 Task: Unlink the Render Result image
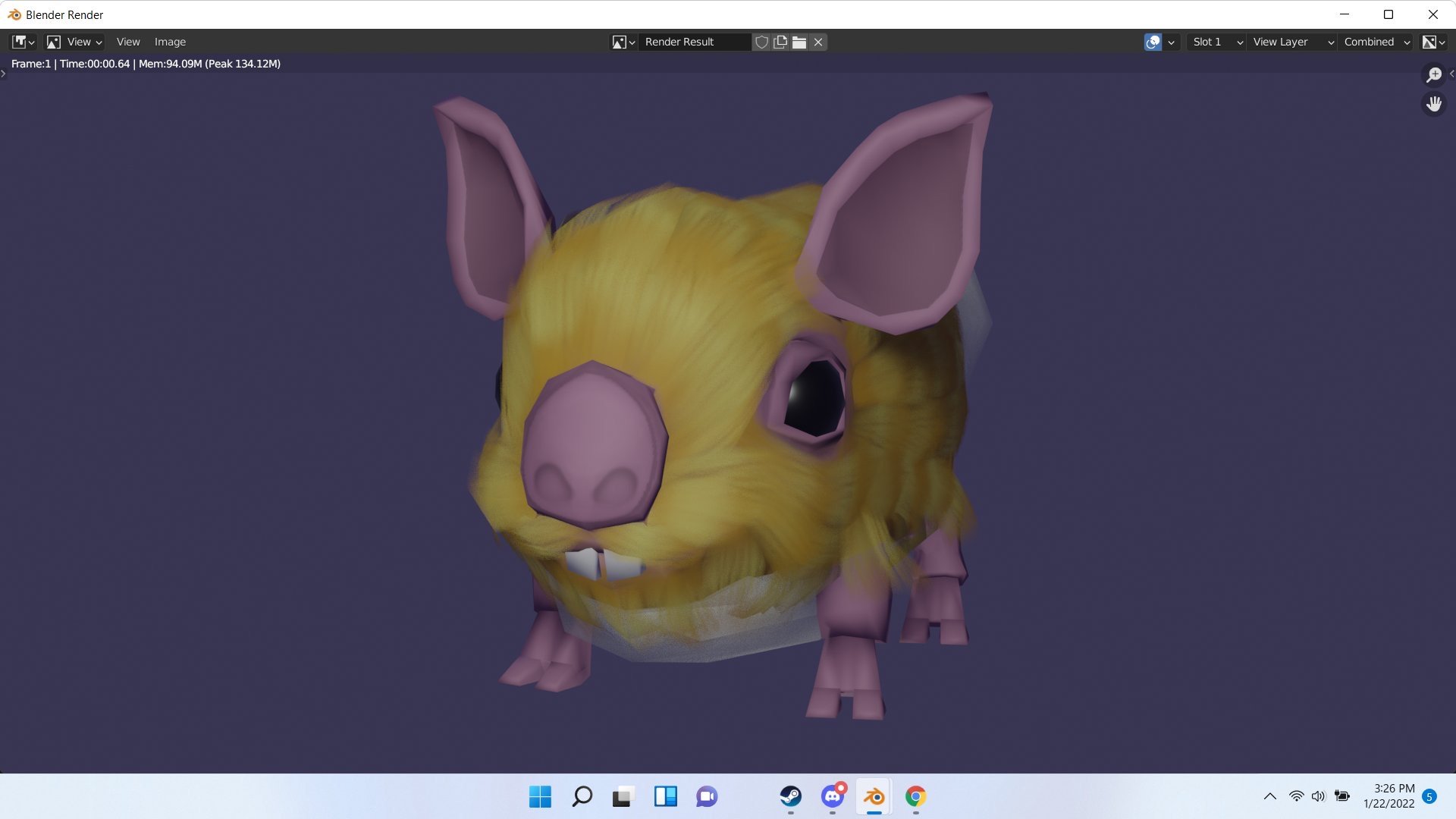click(x=818, y=42)
